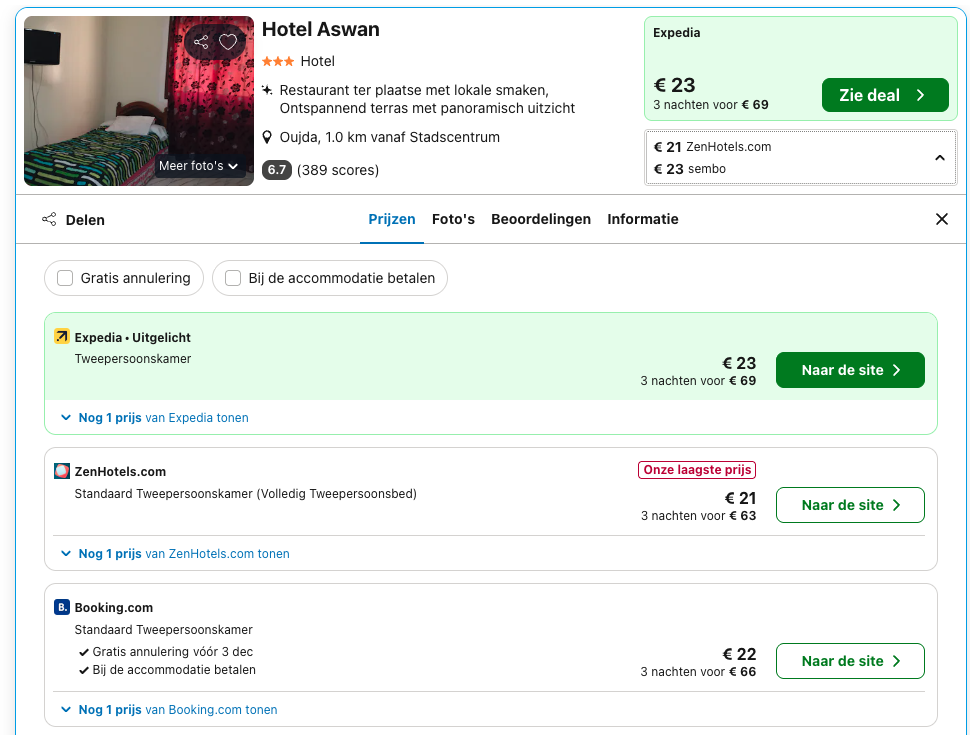Screen dimensions: 970x735
Task: Select the Expedia logo in the highlighted deal
Action: [63, 337]
